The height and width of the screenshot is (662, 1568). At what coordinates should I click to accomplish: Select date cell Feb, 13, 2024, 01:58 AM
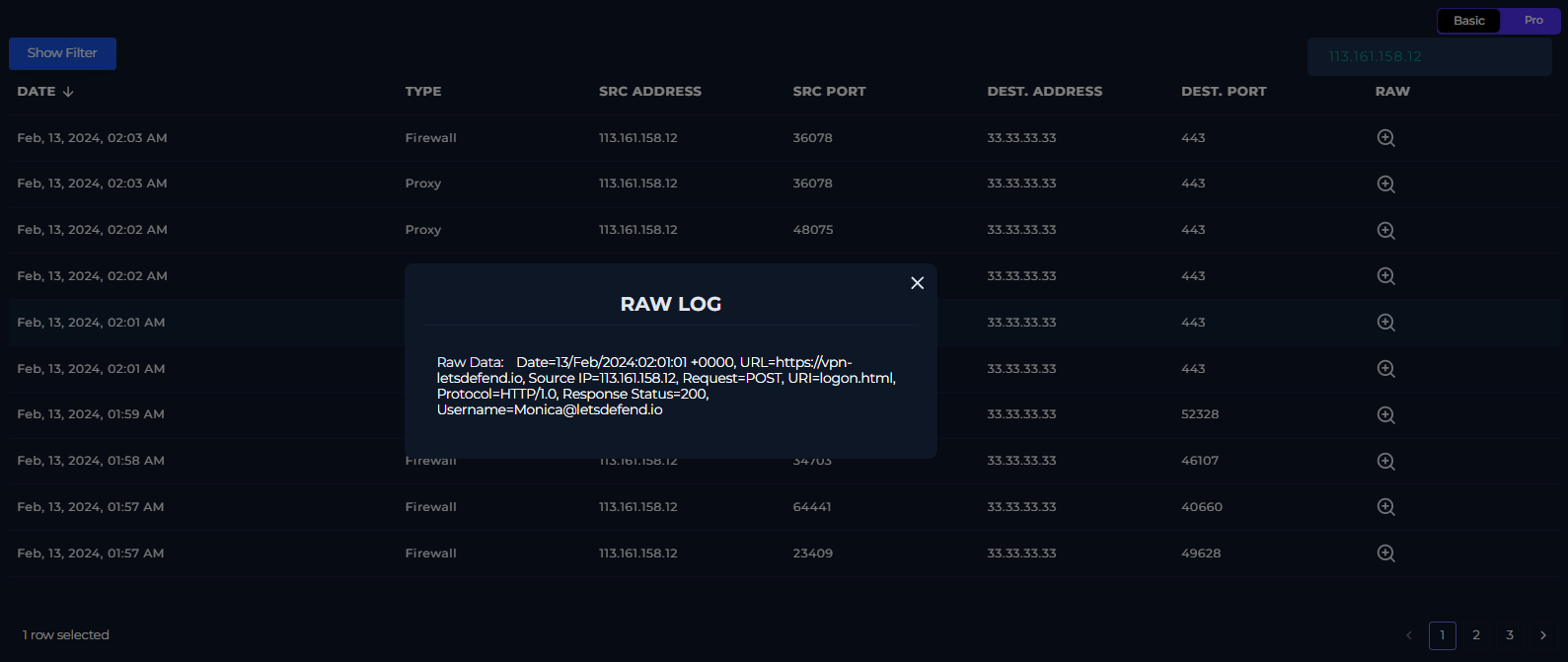[x=91, y=461]
